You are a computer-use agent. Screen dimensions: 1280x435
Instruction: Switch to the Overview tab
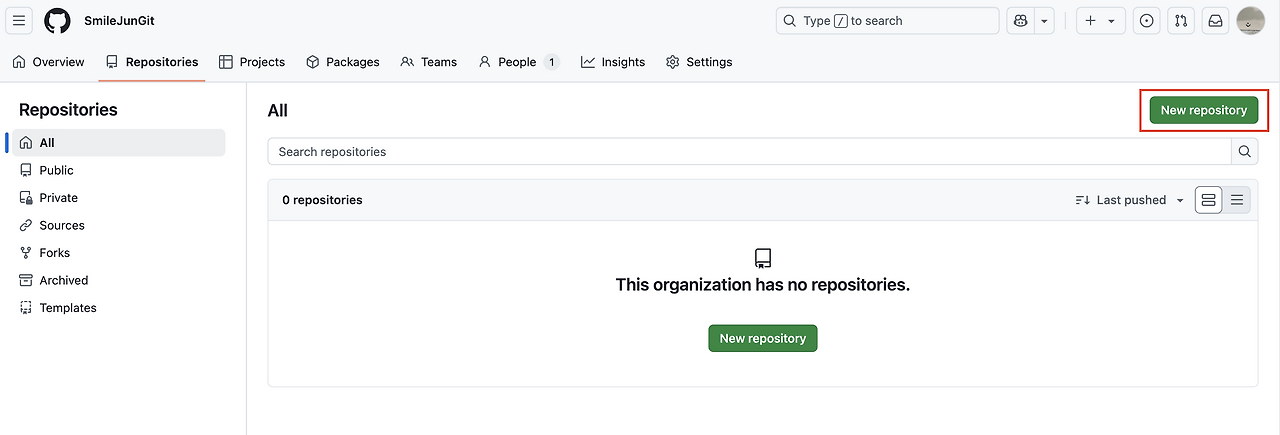click(x=48, y=62)
